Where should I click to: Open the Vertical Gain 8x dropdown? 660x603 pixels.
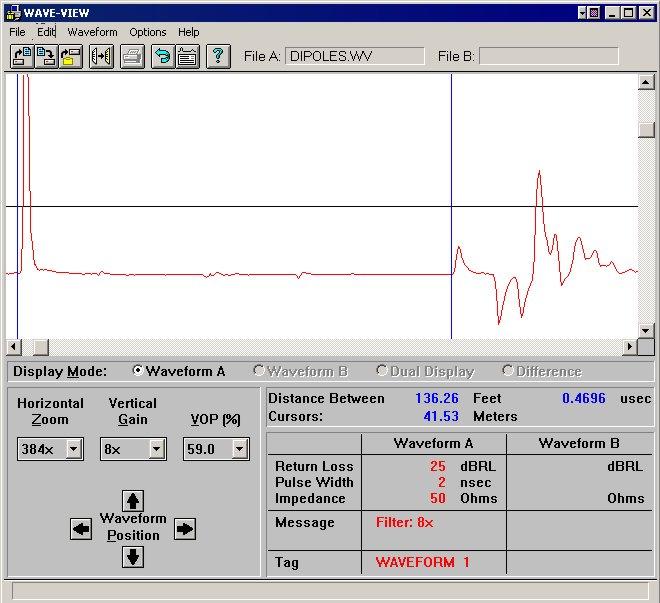[x=156, y=449]
